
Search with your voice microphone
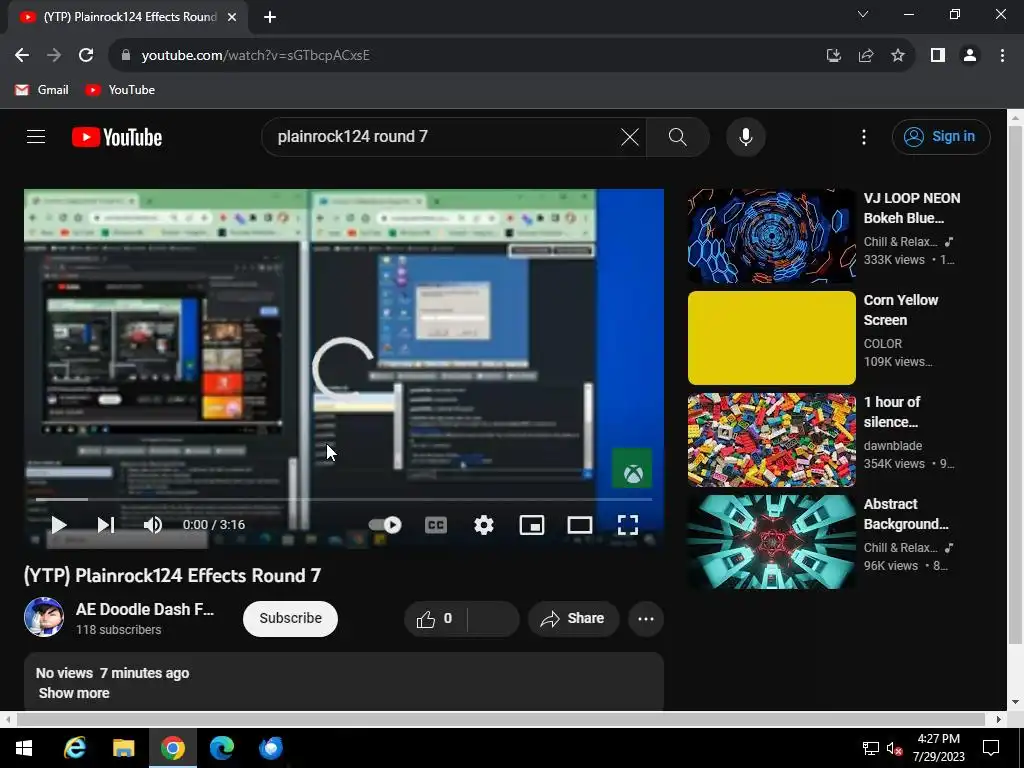pyautogui.click(x=746, y=137)
